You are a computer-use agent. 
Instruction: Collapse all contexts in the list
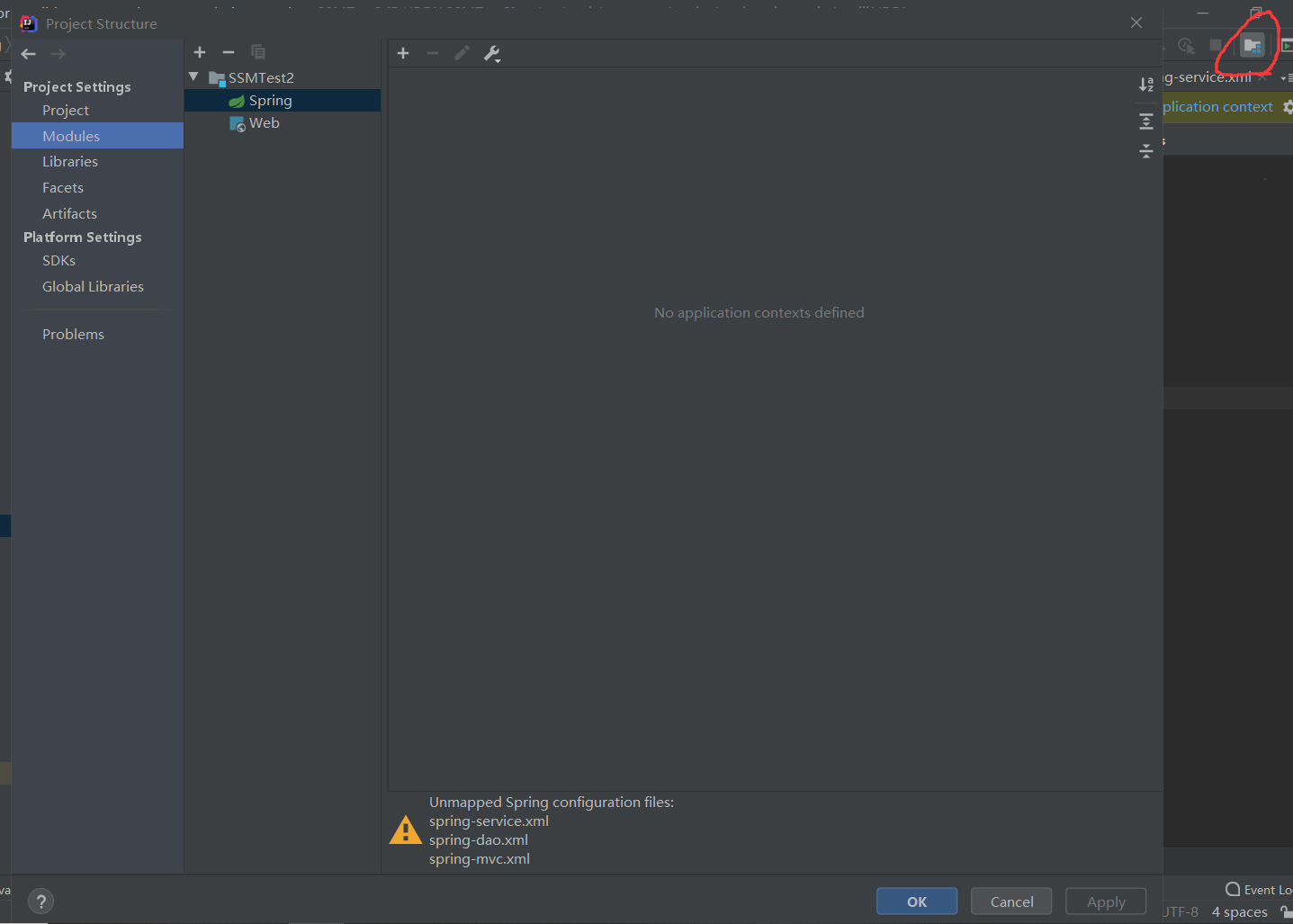click(x=1146, y=150)
